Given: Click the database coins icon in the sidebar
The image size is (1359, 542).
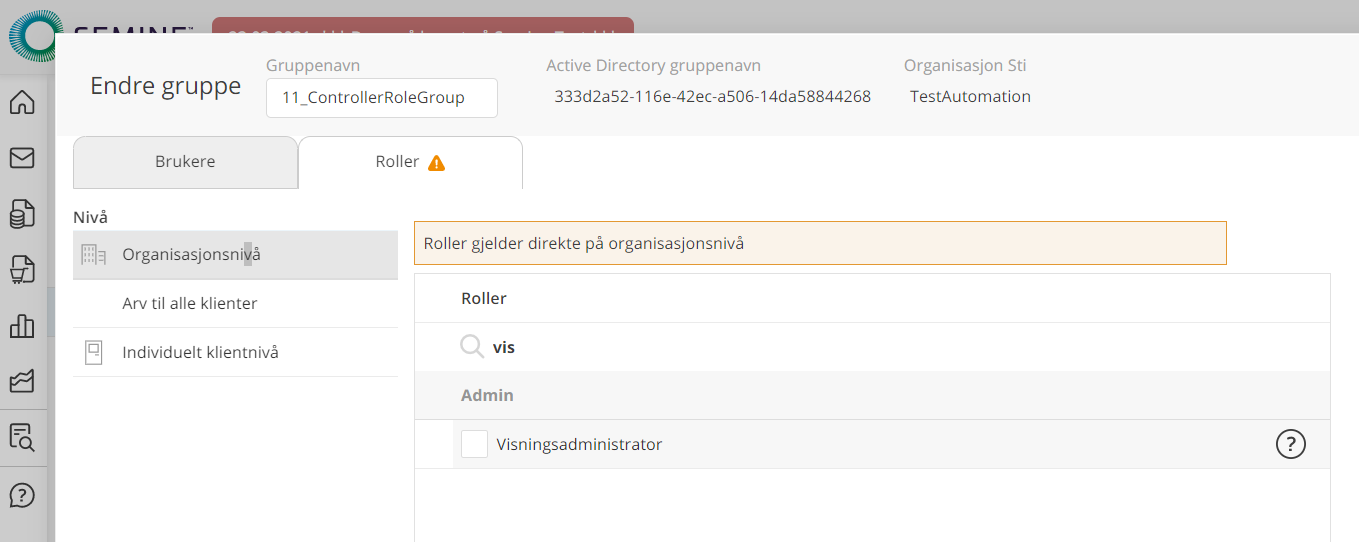Looking at the screenshot, I should click(x=22, y=214).
